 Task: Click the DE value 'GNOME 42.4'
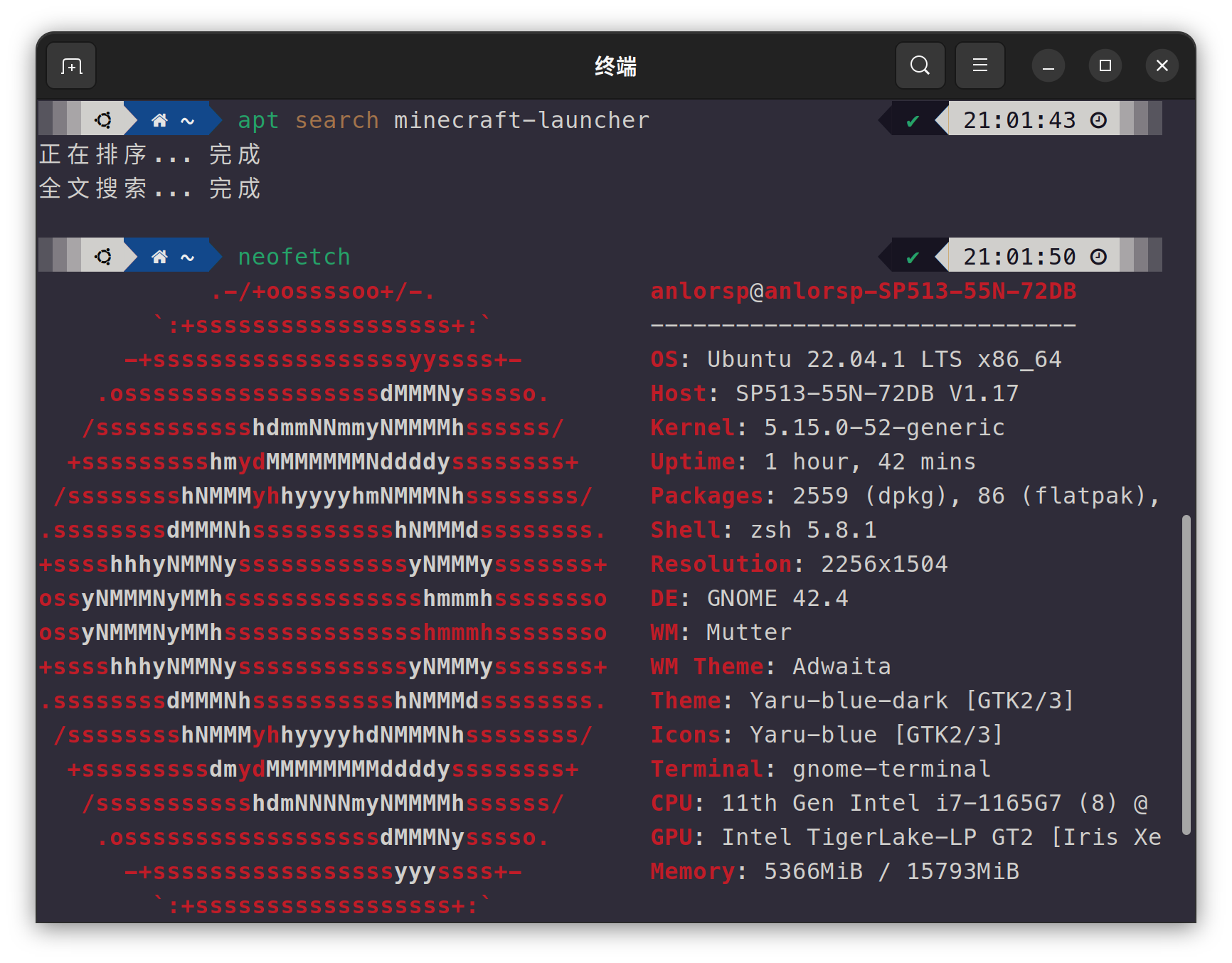point(777,598)
